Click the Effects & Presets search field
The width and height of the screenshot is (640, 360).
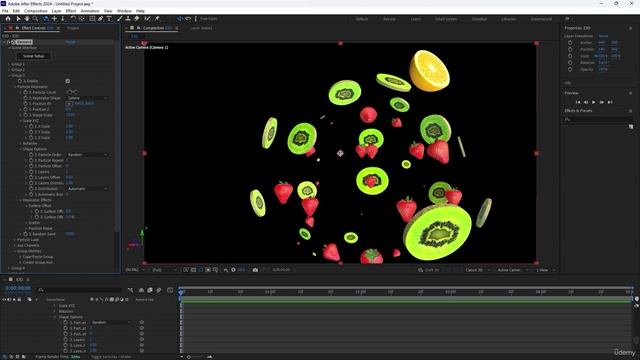(x=598, y=119)
